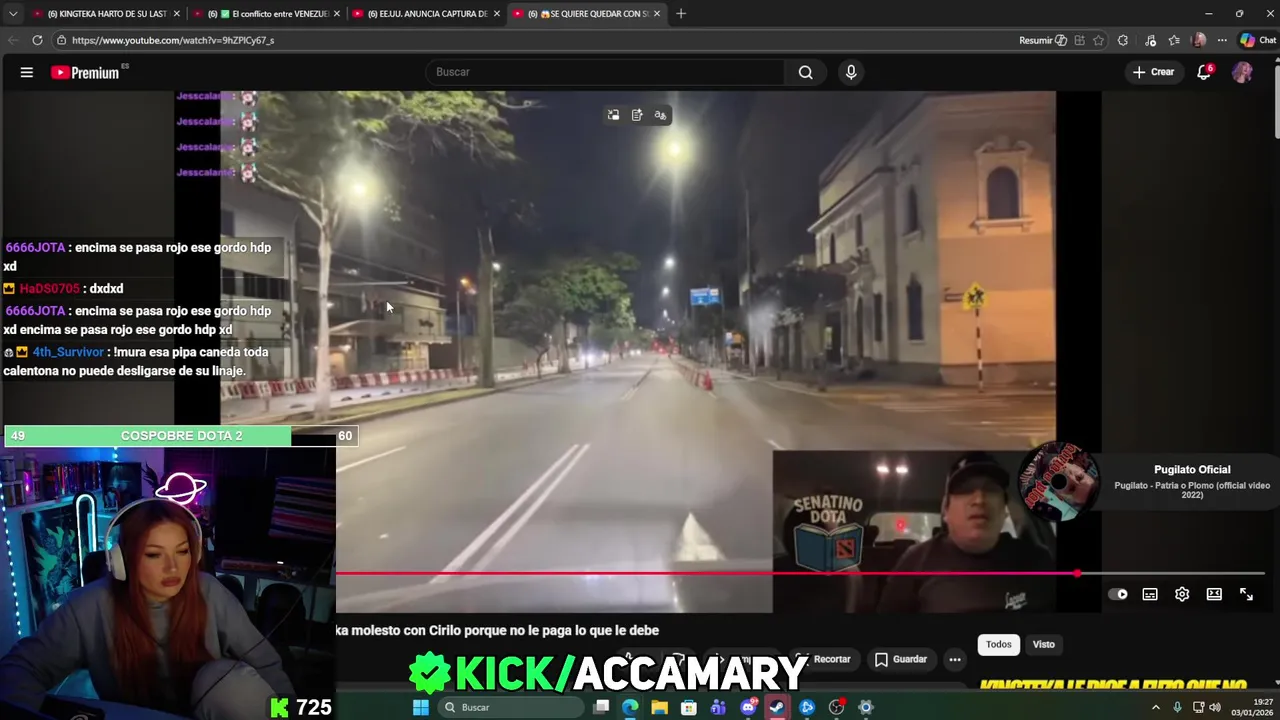Click the Guardar button below video
Viewport: 1280px width, 720px height.
tap(901, 659)
